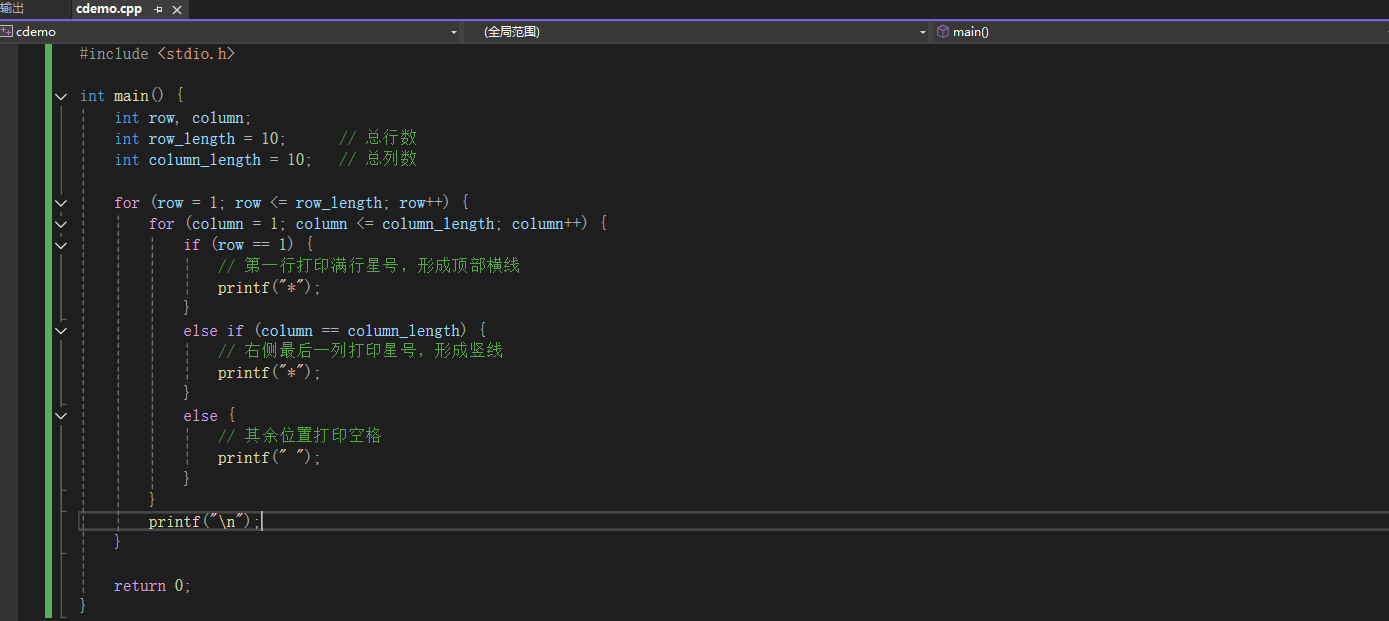Click the 'int row, column;' declaration

(183, 118)
